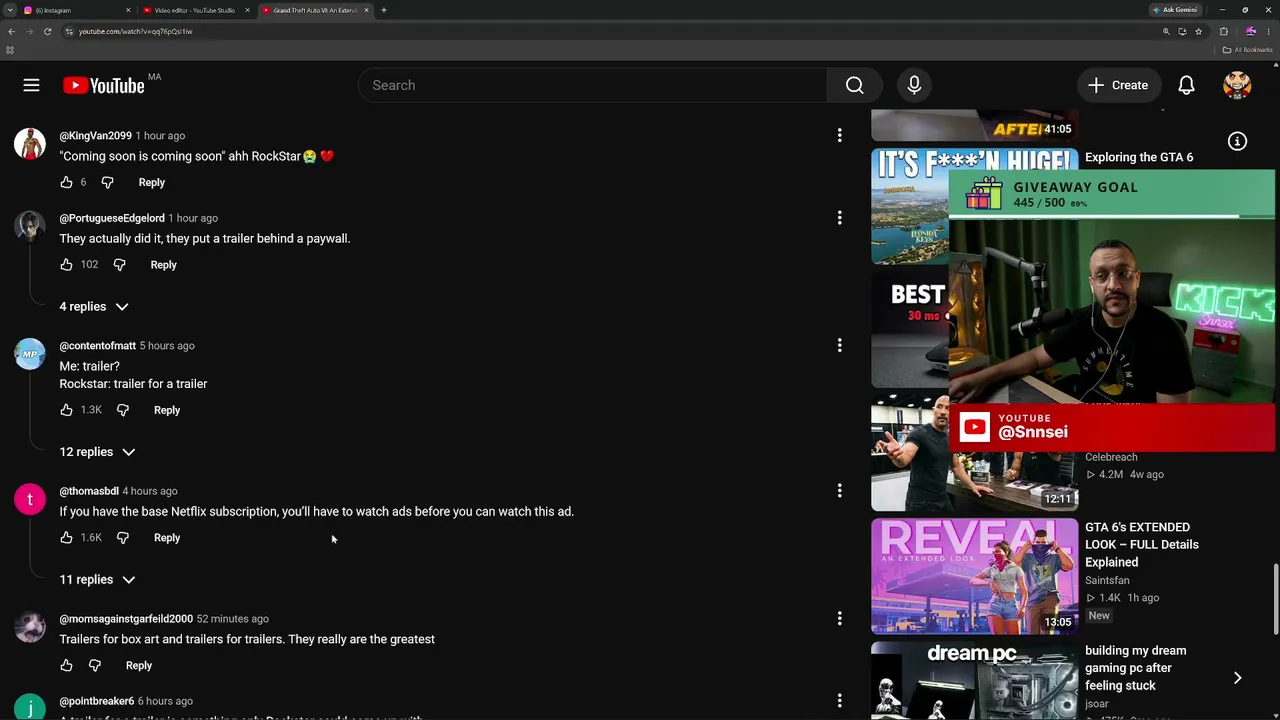Click the Ask Gemini button
Screen dimensions: 1280x720
[x=1175, y=10]
